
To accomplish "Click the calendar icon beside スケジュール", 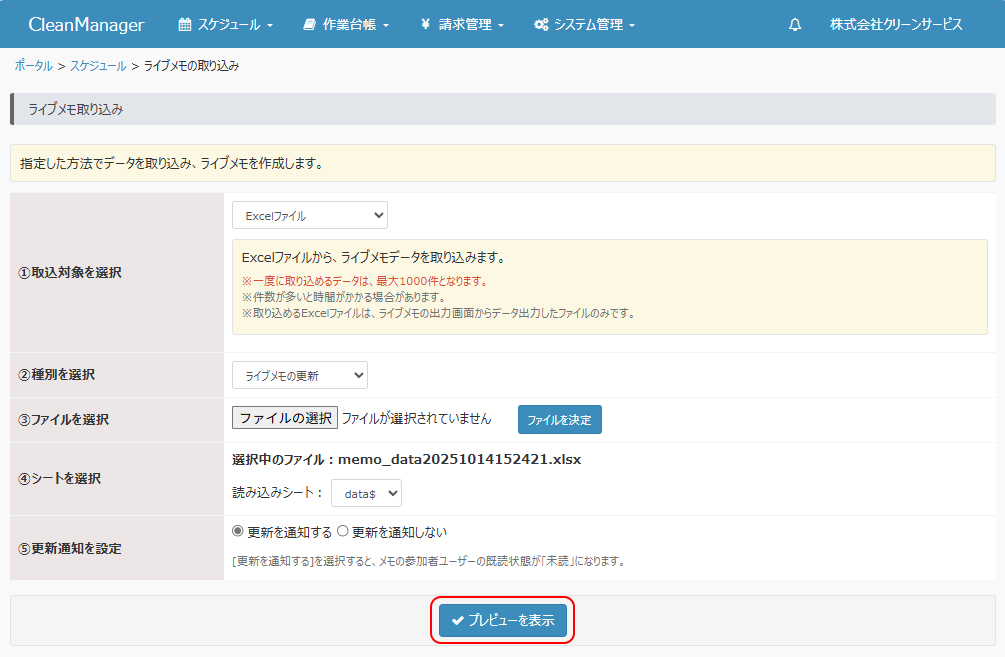I will [x=184, y=24].
